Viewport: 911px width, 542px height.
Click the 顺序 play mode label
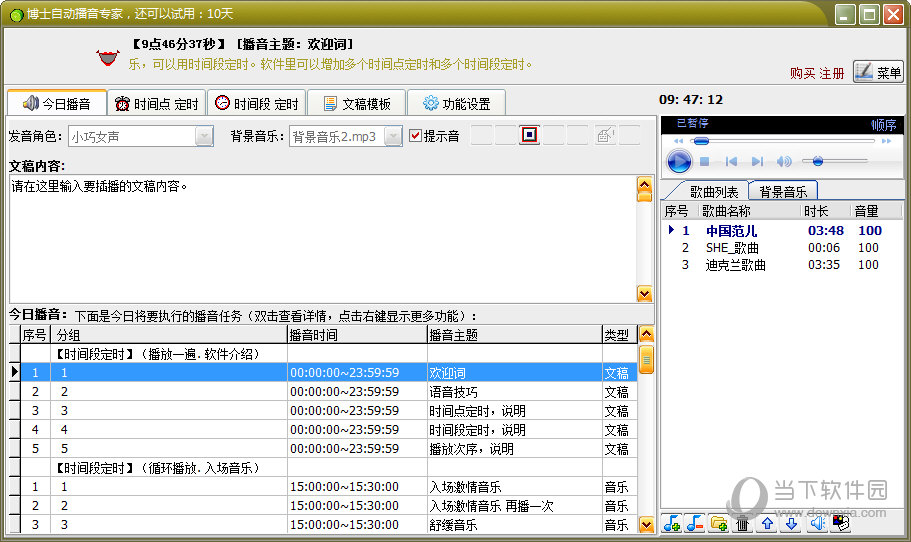tap(883, 125)
